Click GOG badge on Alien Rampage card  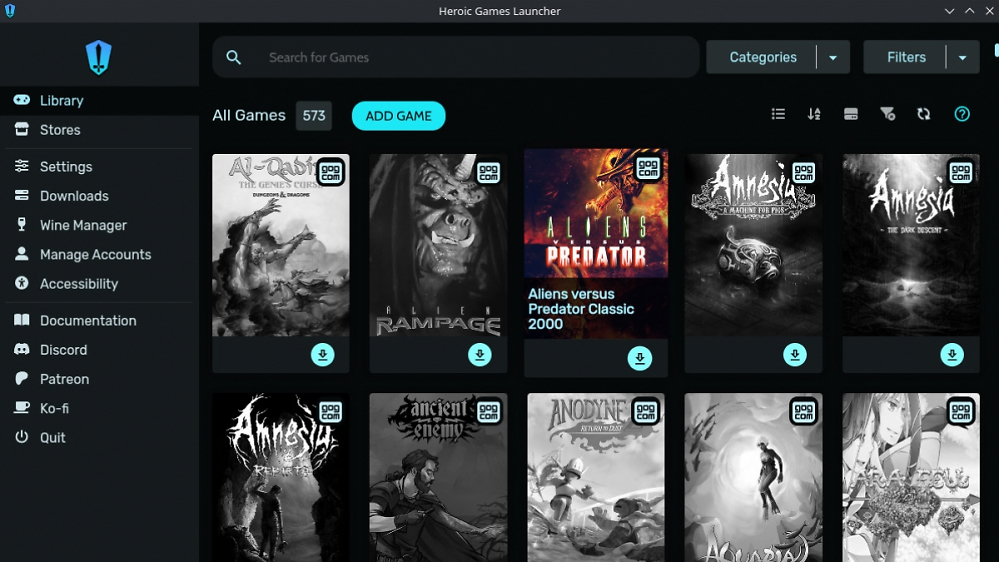pos(489,172)
